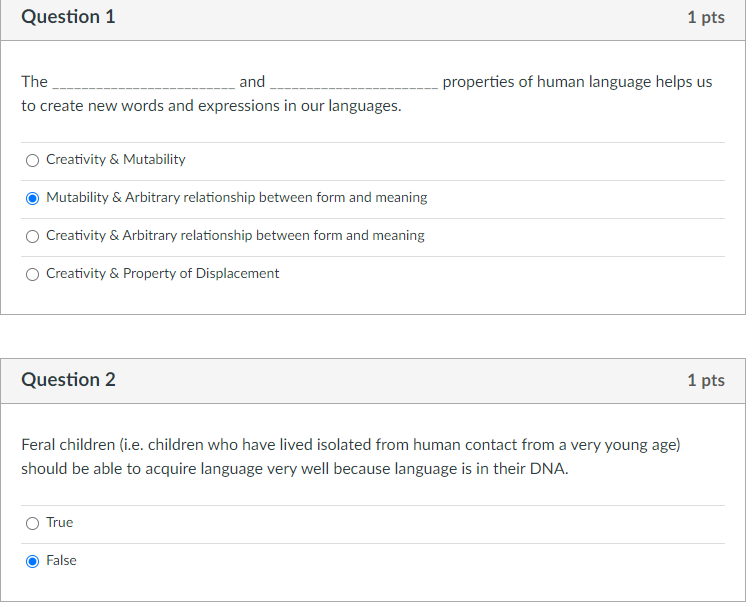Select Mutability & Arbitrary relationship radio button
Screen dimensions: 752x607
32,198
